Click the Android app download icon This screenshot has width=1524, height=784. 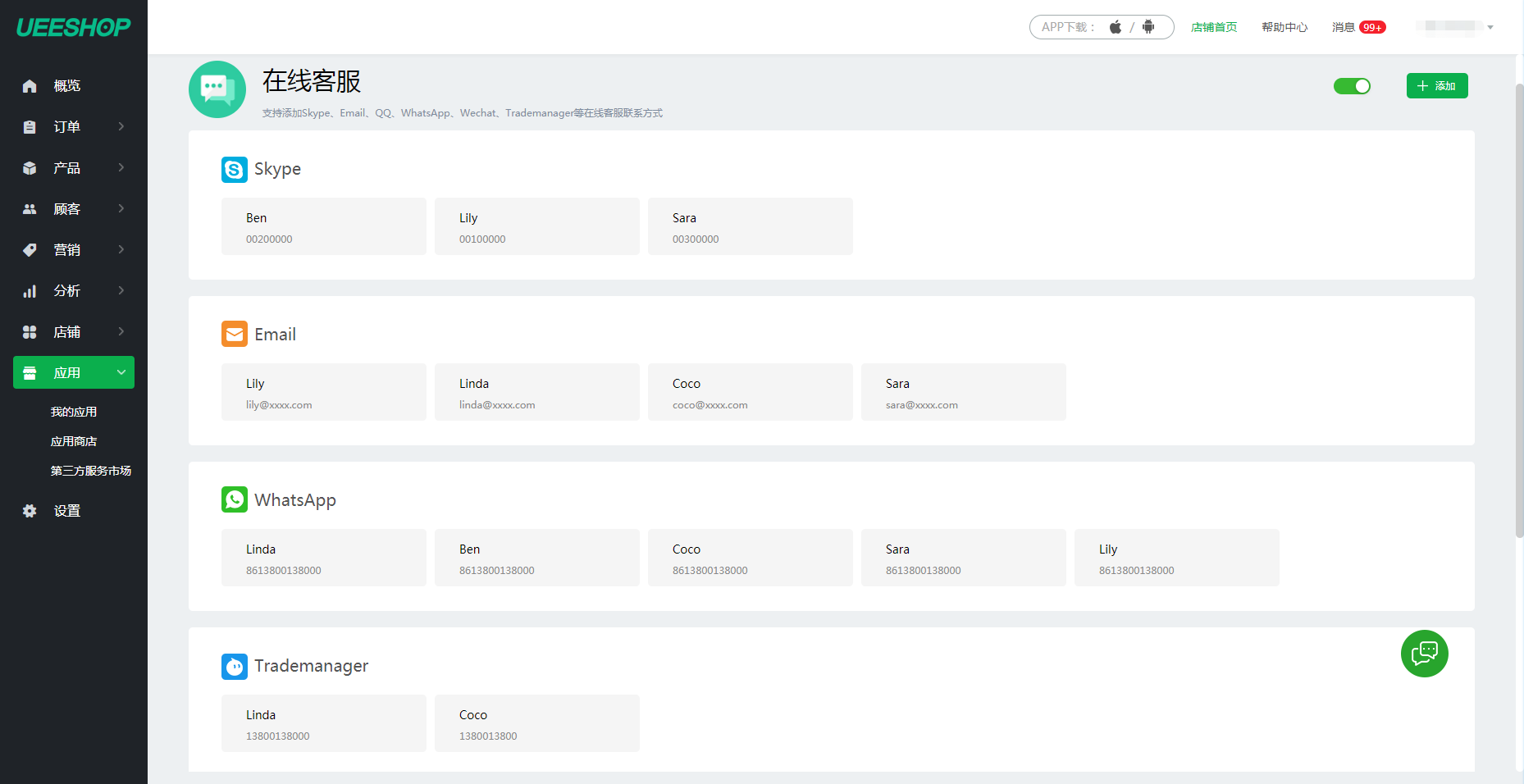[1148, 27]
